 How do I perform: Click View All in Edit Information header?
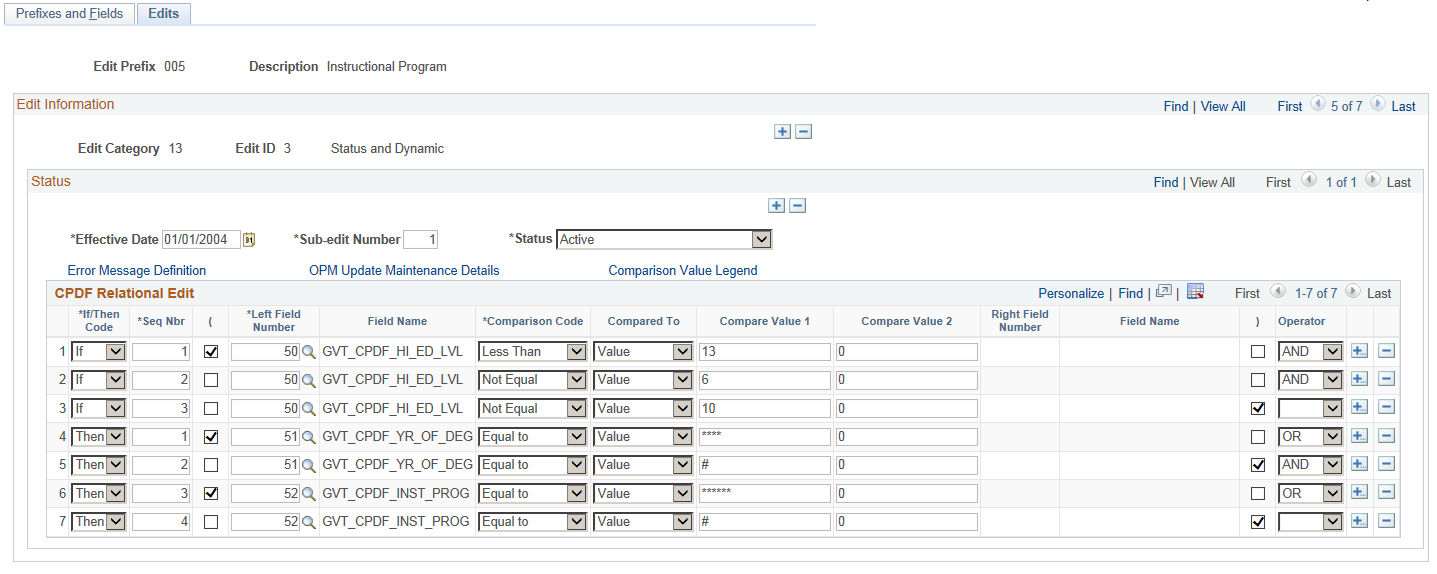click(x=1223, y=106)
